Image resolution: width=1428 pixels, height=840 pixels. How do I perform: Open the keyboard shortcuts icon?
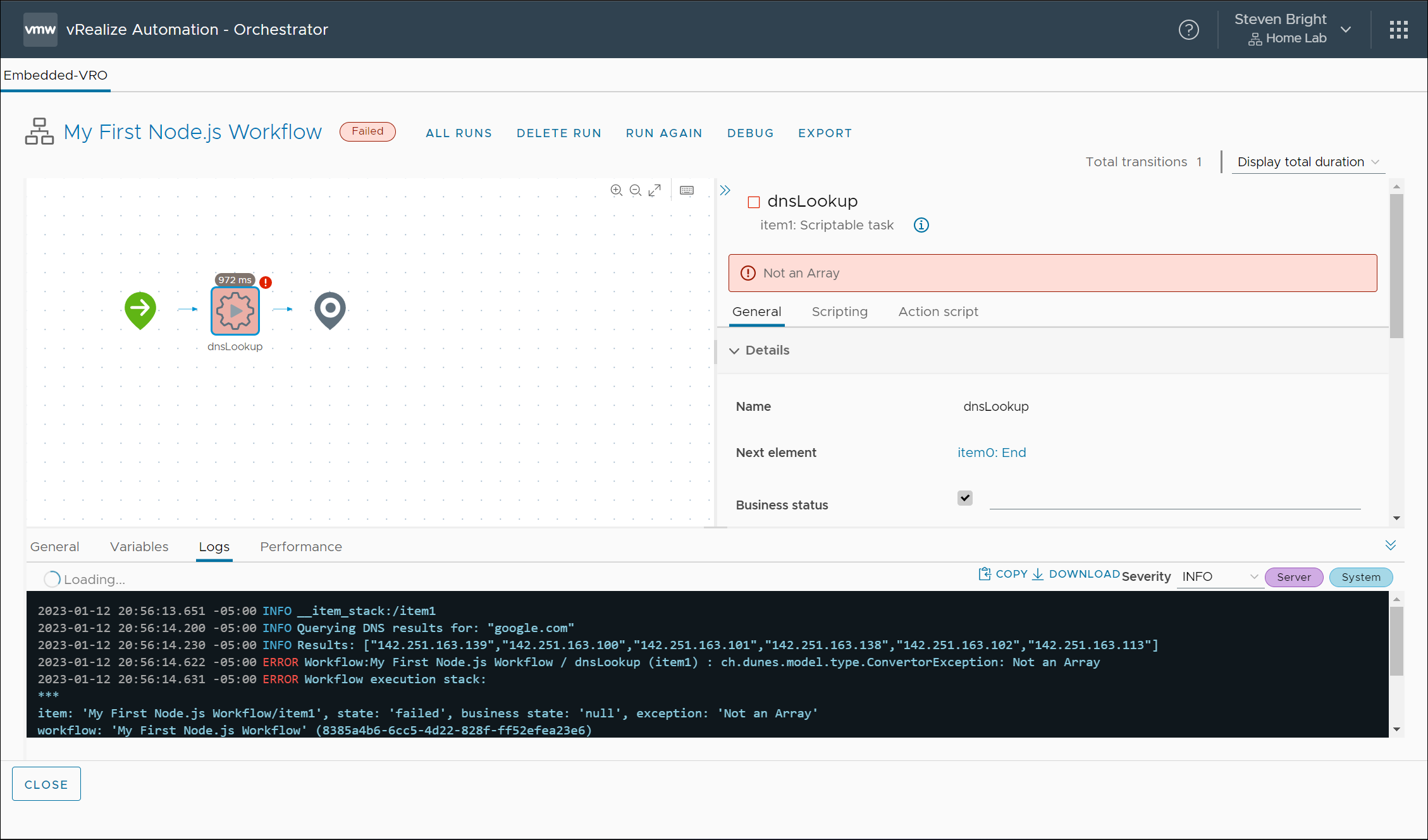click(687, 190)
